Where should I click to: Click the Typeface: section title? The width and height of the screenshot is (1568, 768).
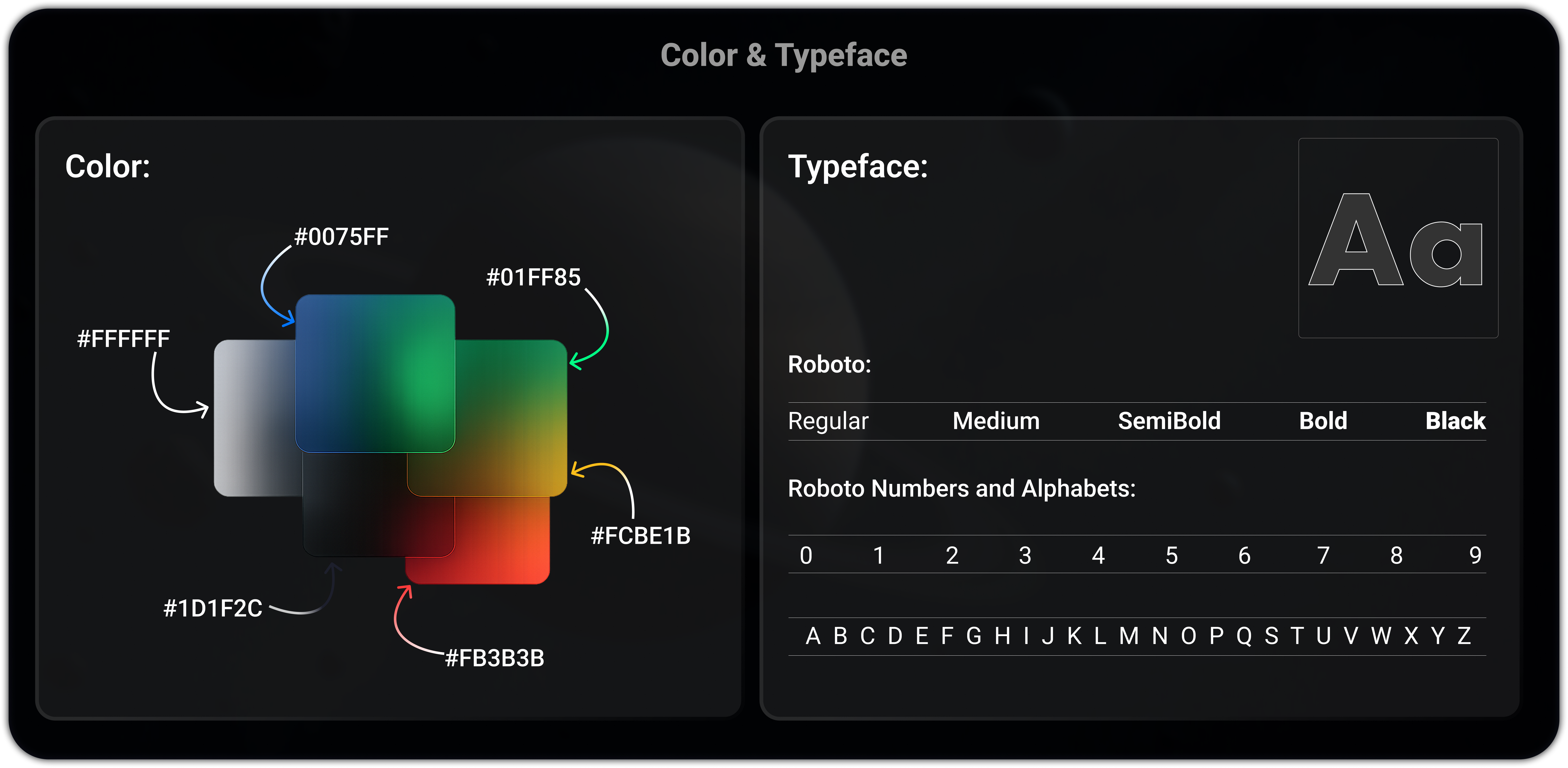pos(858,169)
